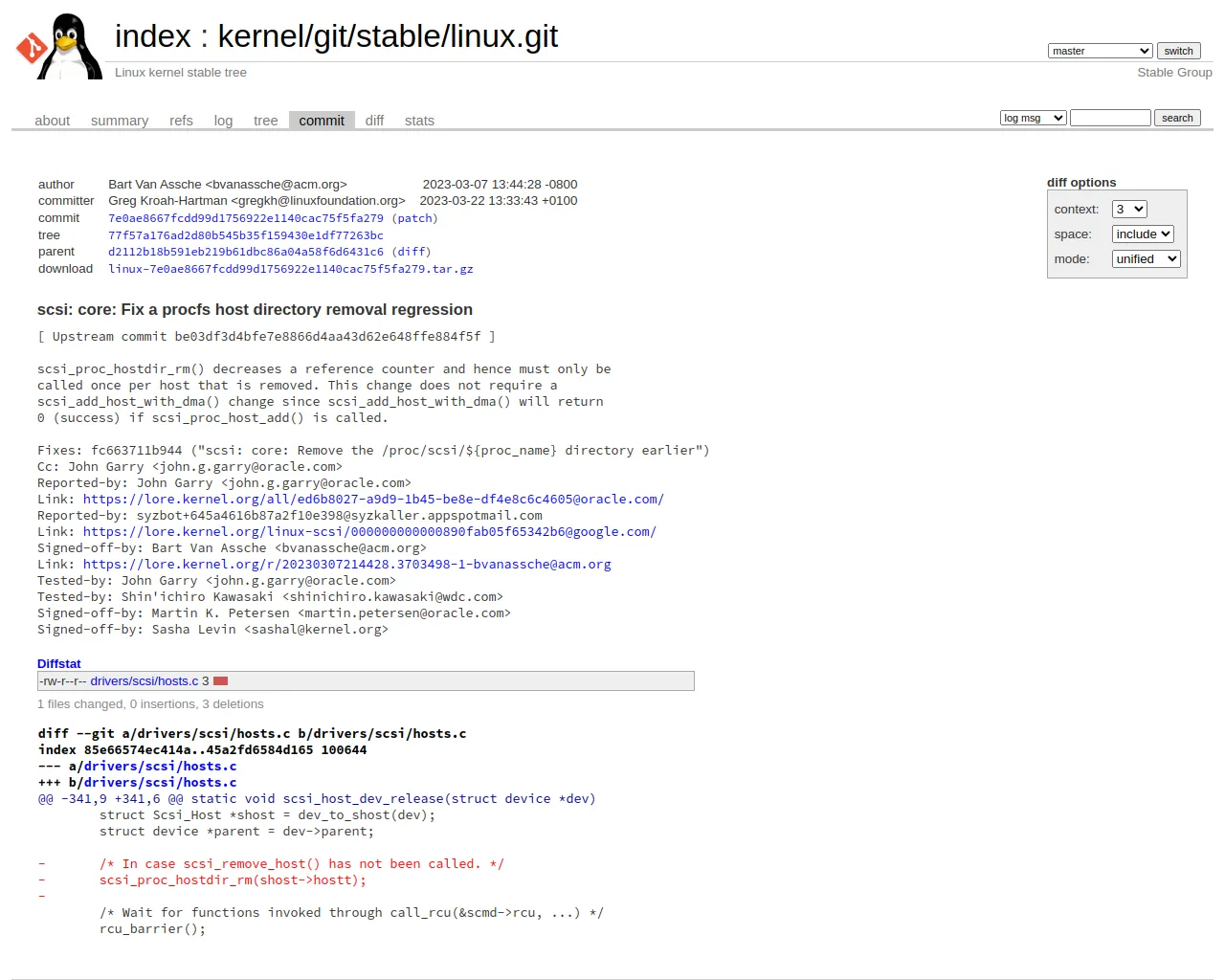Open the about tab

[52, 121]
